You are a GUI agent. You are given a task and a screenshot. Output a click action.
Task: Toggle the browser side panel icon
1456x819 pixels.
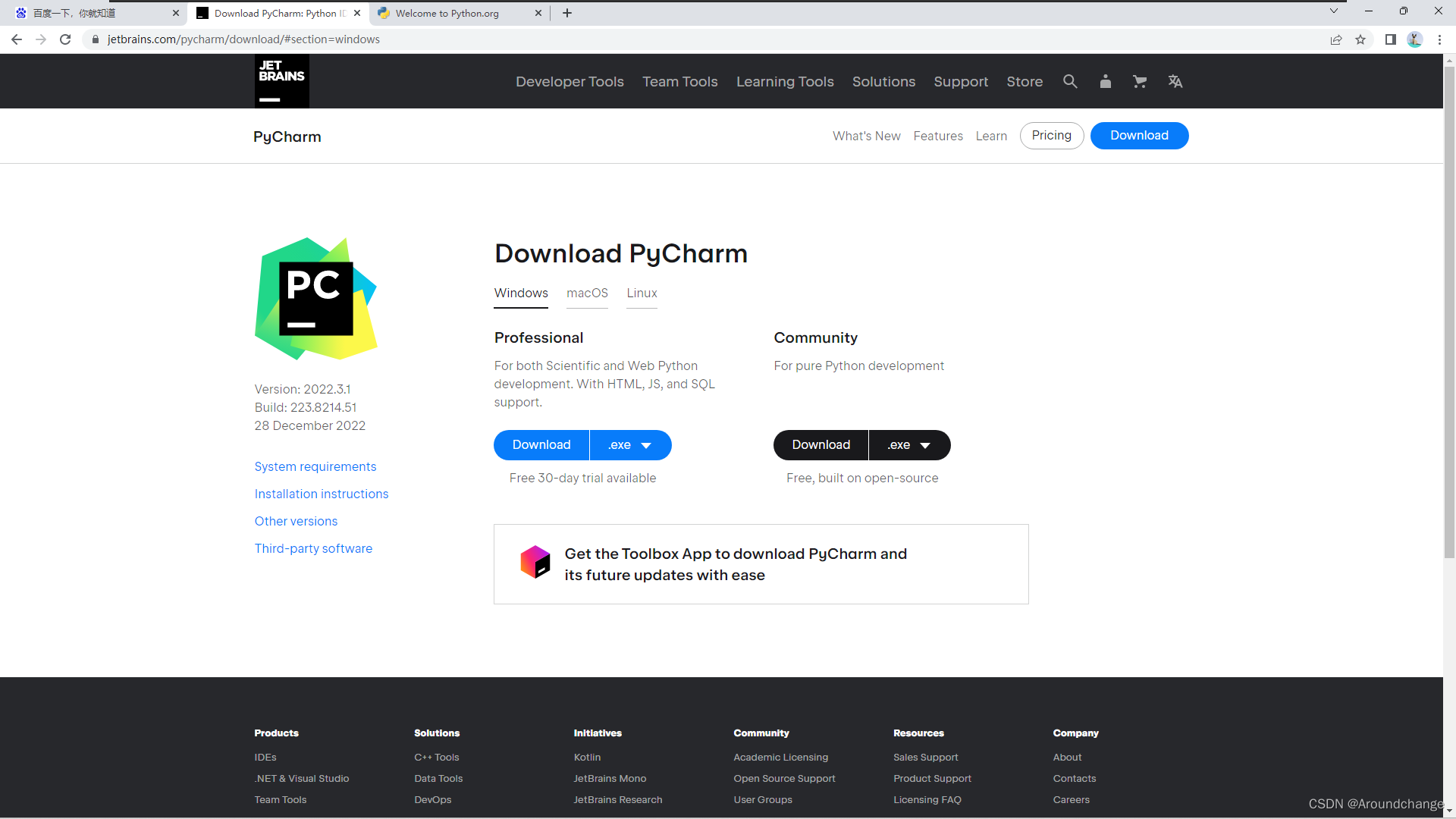[1391, 39]
